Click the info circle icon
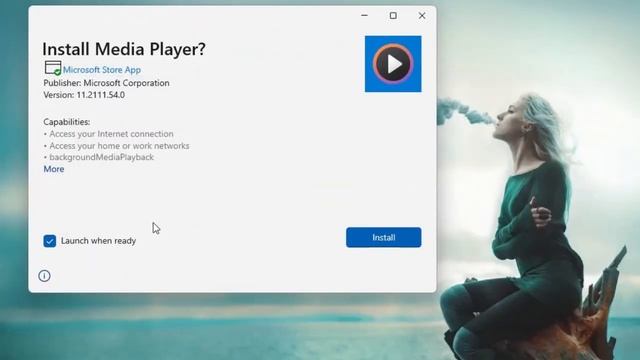This screenshot has width=640, height=360. (44, 276)
